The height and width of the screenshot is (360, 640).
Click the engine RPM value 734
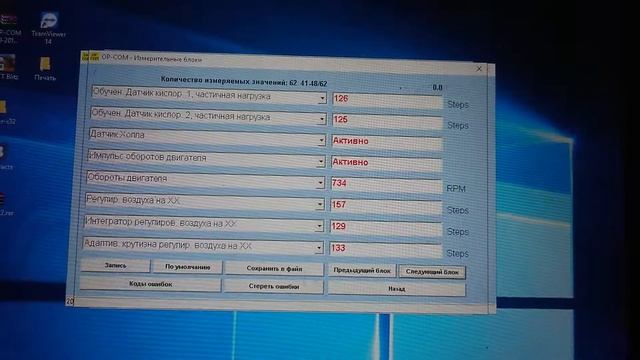pos(386,185)
